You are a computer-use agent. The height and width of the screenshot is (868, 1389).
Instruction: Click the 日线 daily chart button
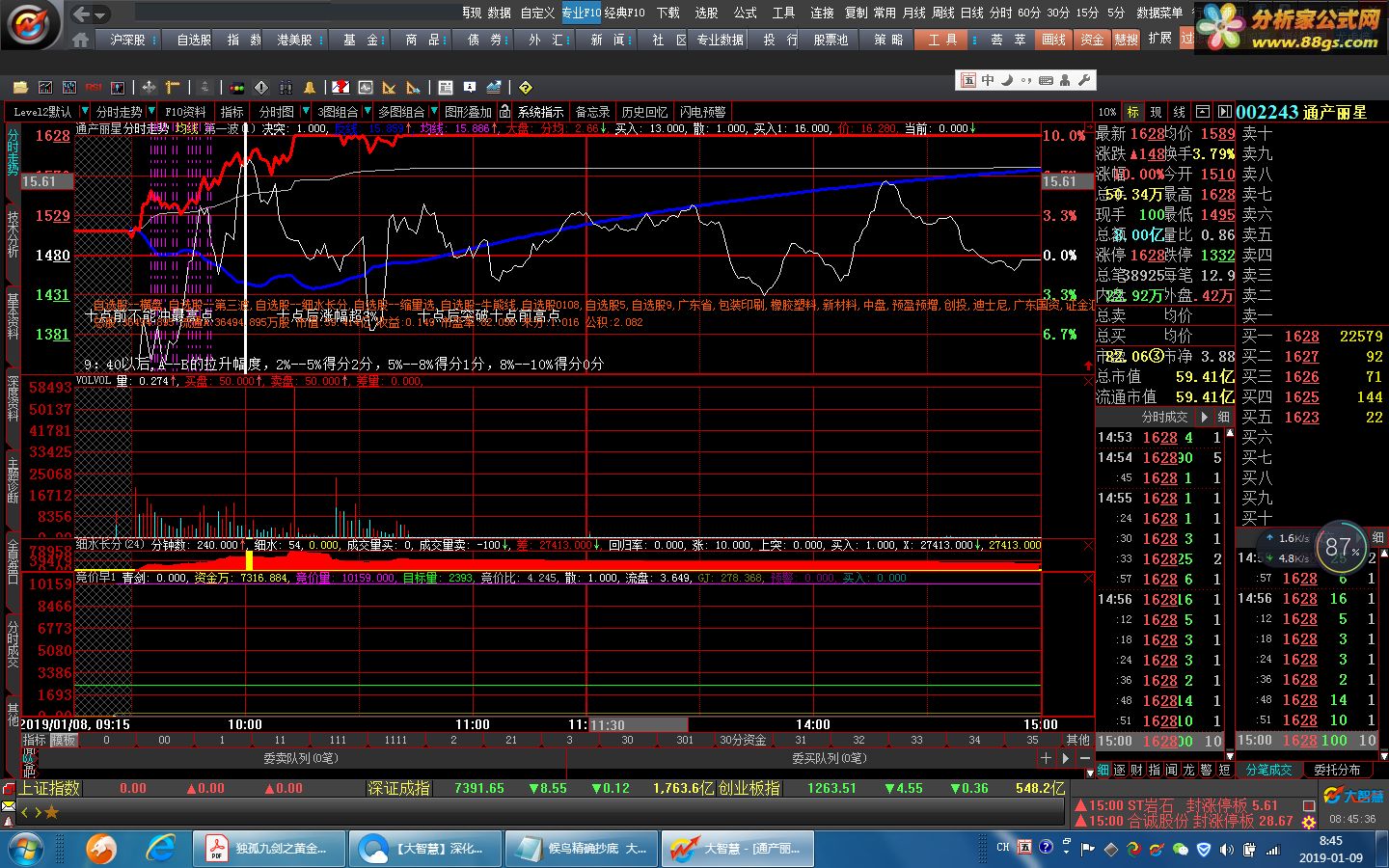tap(971, 13)
